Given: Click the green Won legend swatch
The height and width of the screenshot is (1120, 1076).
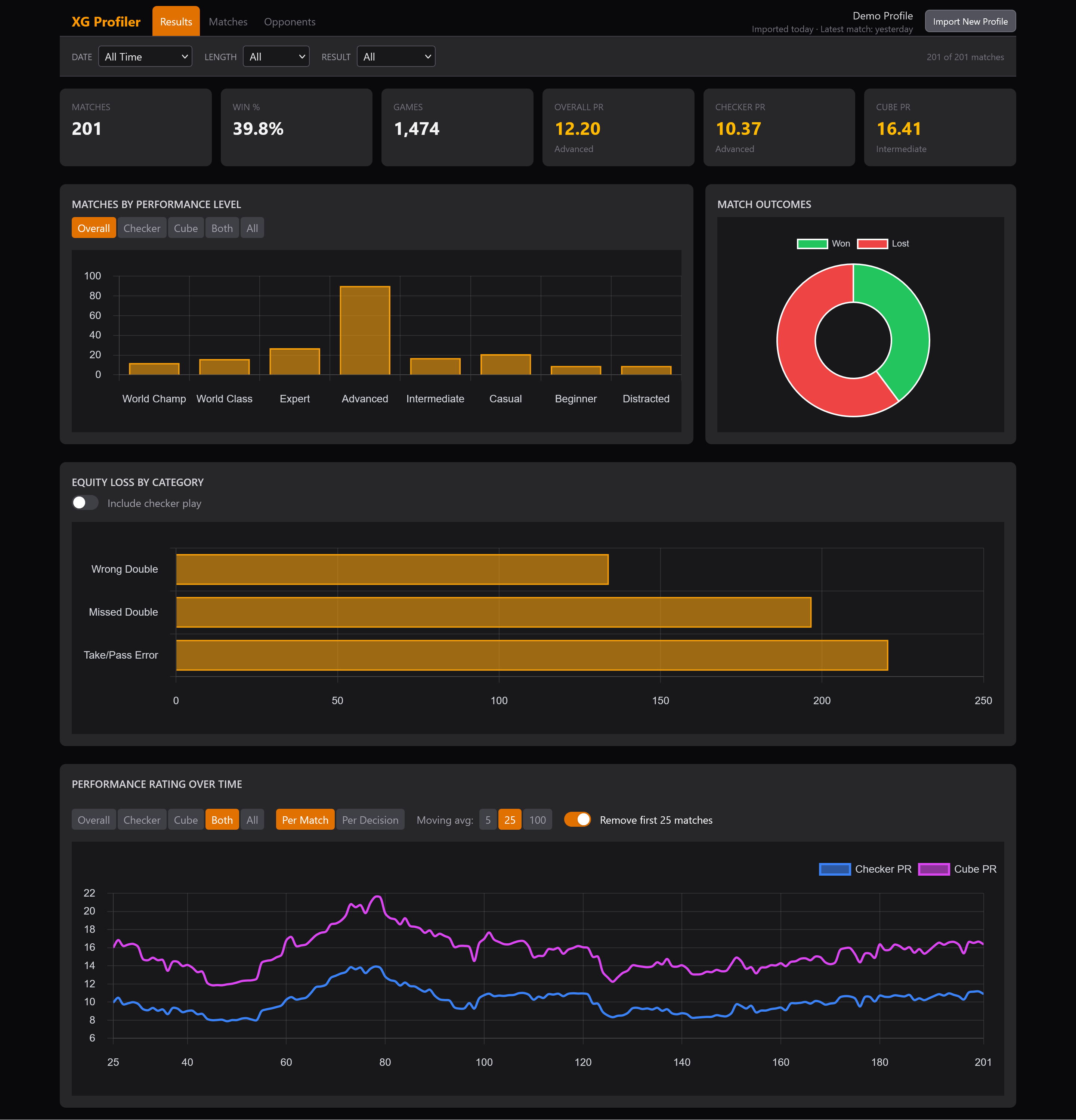Looking at the screenshot, I should click(812, 244).
